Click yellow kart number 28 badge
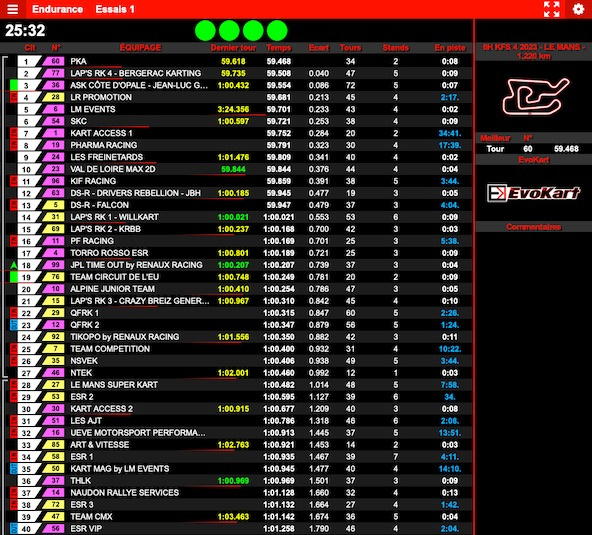Screen dimensions: 592x535 coord(54,97)
